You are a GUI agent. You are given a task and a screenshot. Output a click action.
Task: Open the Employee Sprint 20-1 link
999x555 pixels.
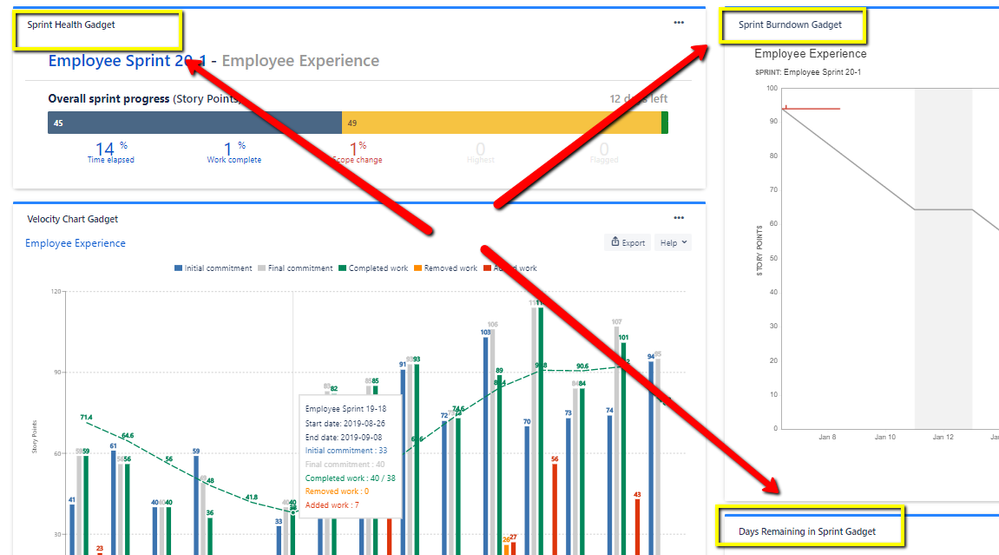127,61
